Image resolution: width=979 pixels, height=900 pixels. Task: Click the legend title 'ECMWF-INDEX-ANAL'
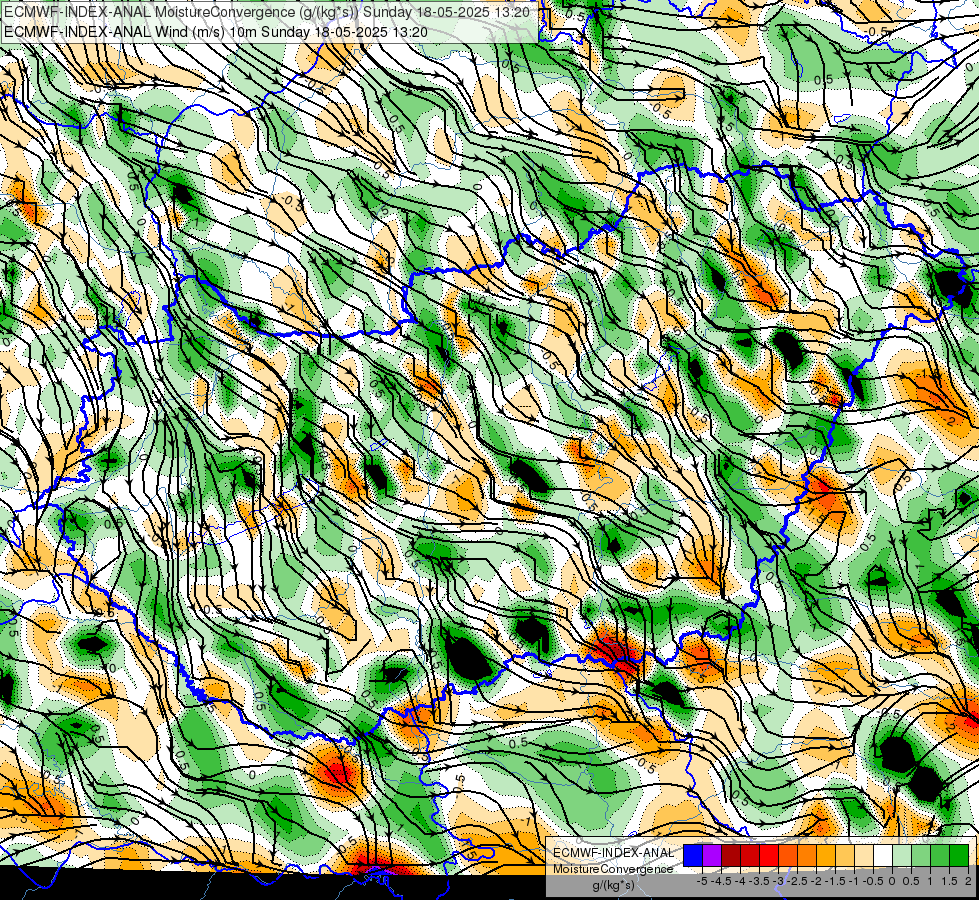(x=613, y=853)
